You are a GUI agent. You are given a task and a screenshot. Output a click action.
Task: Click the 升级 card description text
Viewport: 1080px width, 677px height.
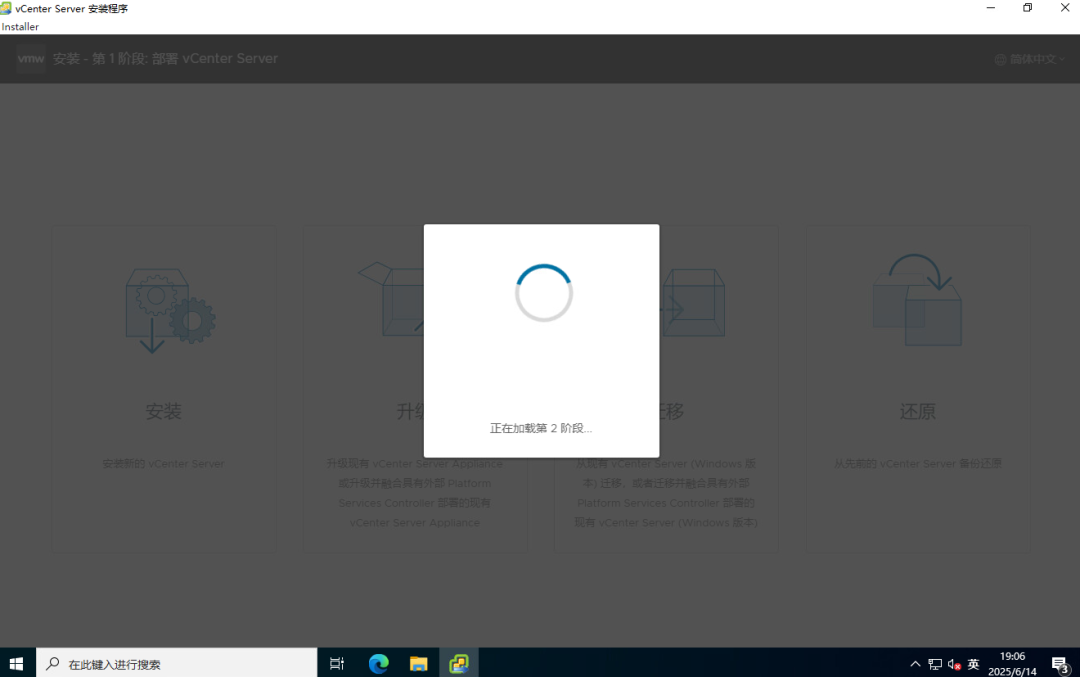[x=415, y=493]
